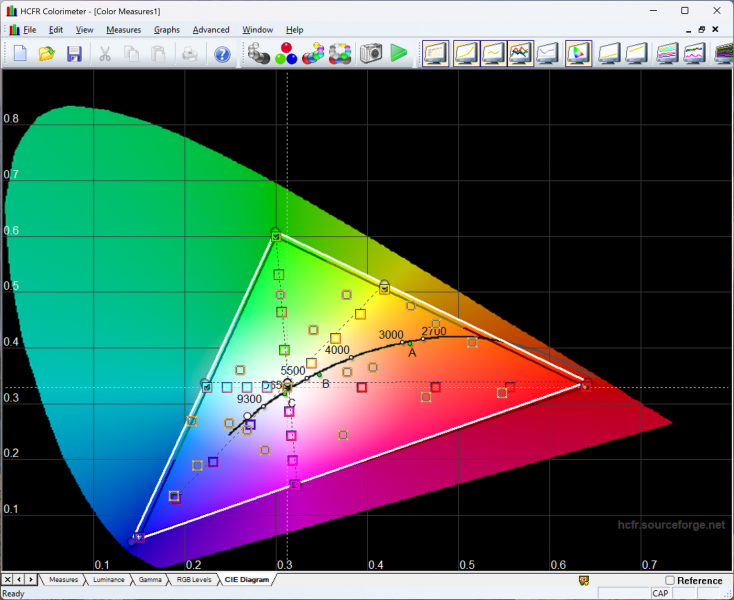The image size is (734, 600).
Task: Save using the floppy disk icon
Action: (x=74, y=53)
